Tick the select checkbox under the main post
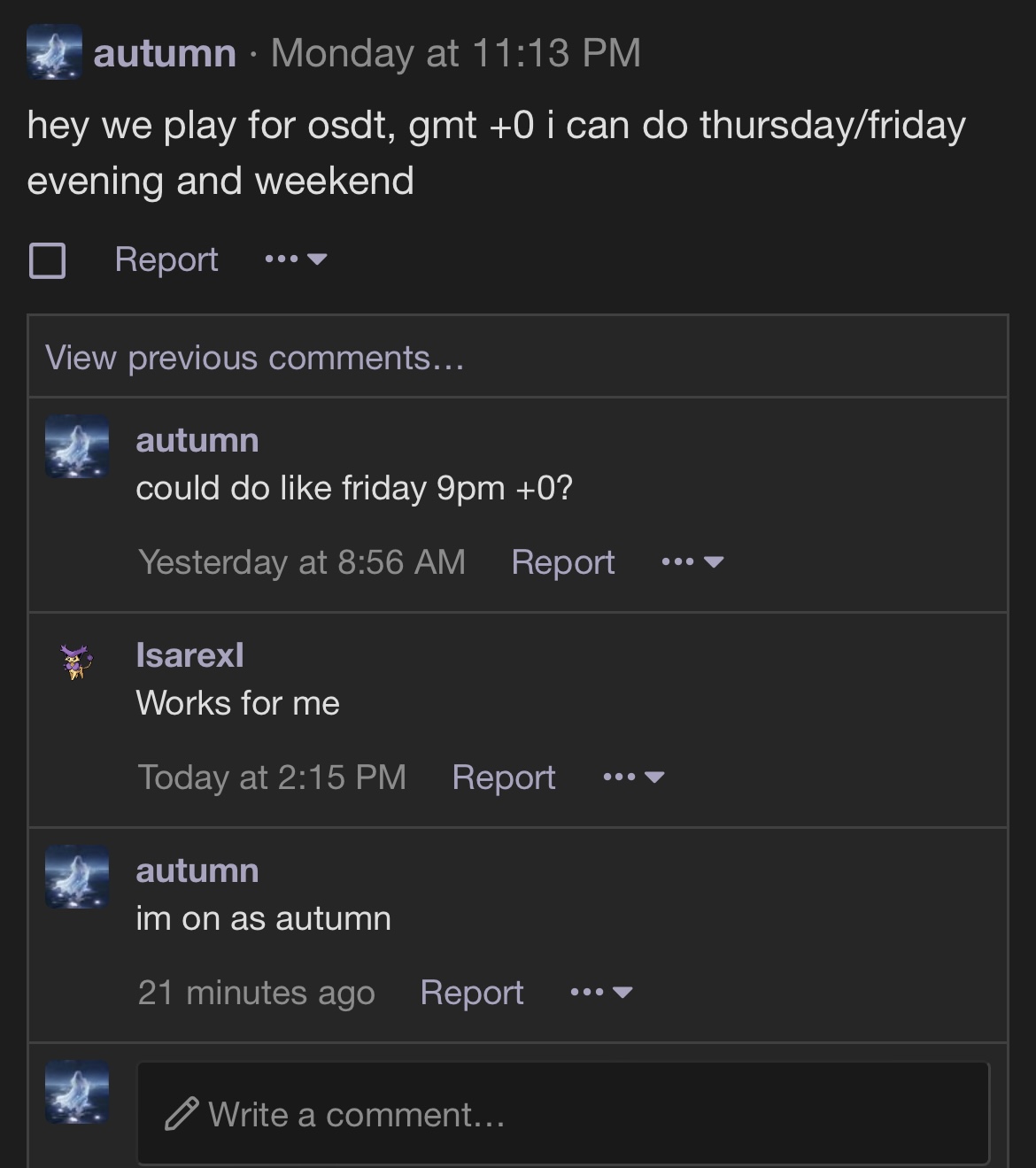The width and height of the screenshot is (1036, 1168). pyautogui.click(x=48, y=260)
